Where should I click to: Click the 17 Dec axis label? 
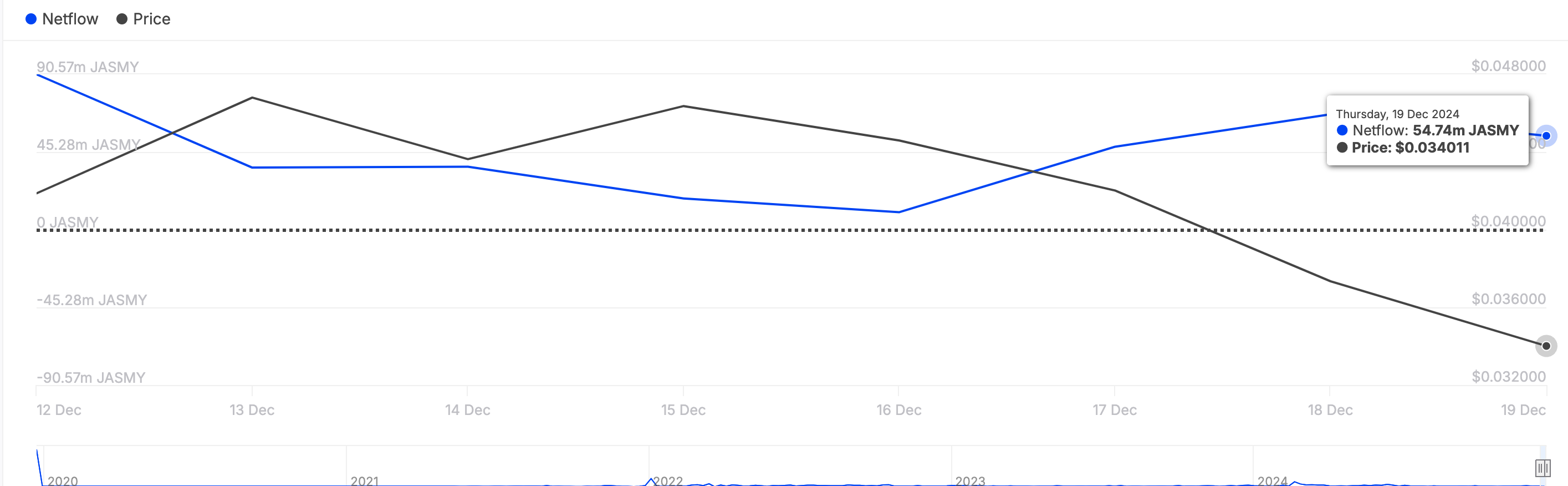point(1115,410)
